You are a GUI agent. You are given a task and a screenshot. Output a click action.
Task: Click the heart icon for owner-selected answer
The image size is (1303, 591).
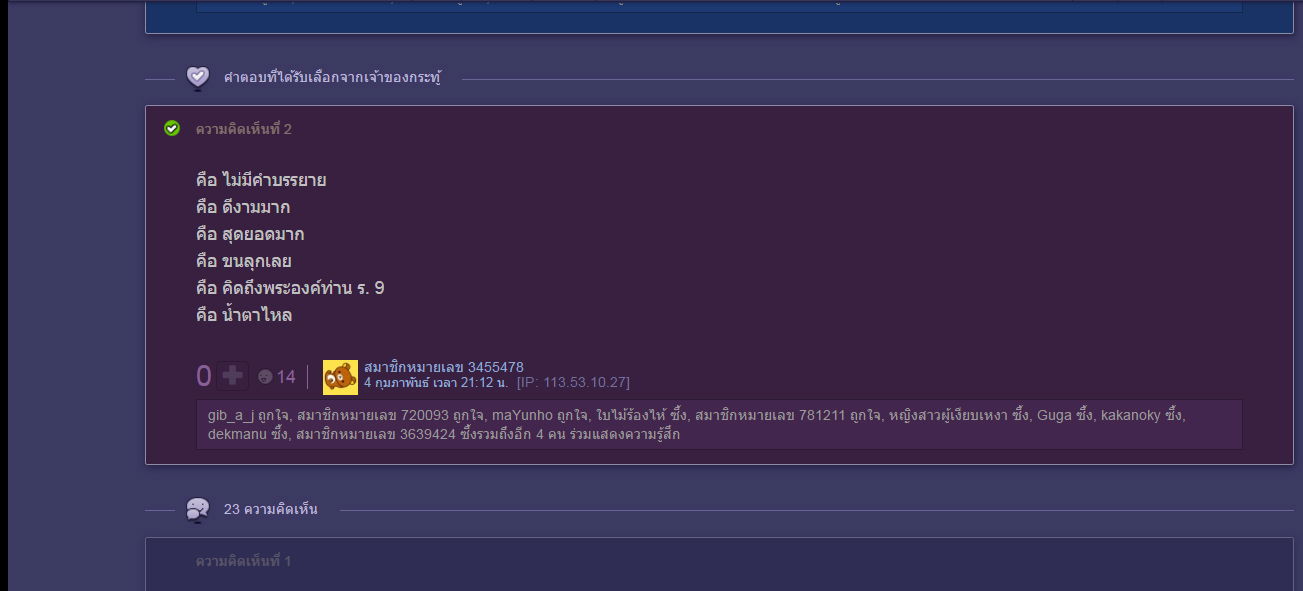[x=198, y=77]
